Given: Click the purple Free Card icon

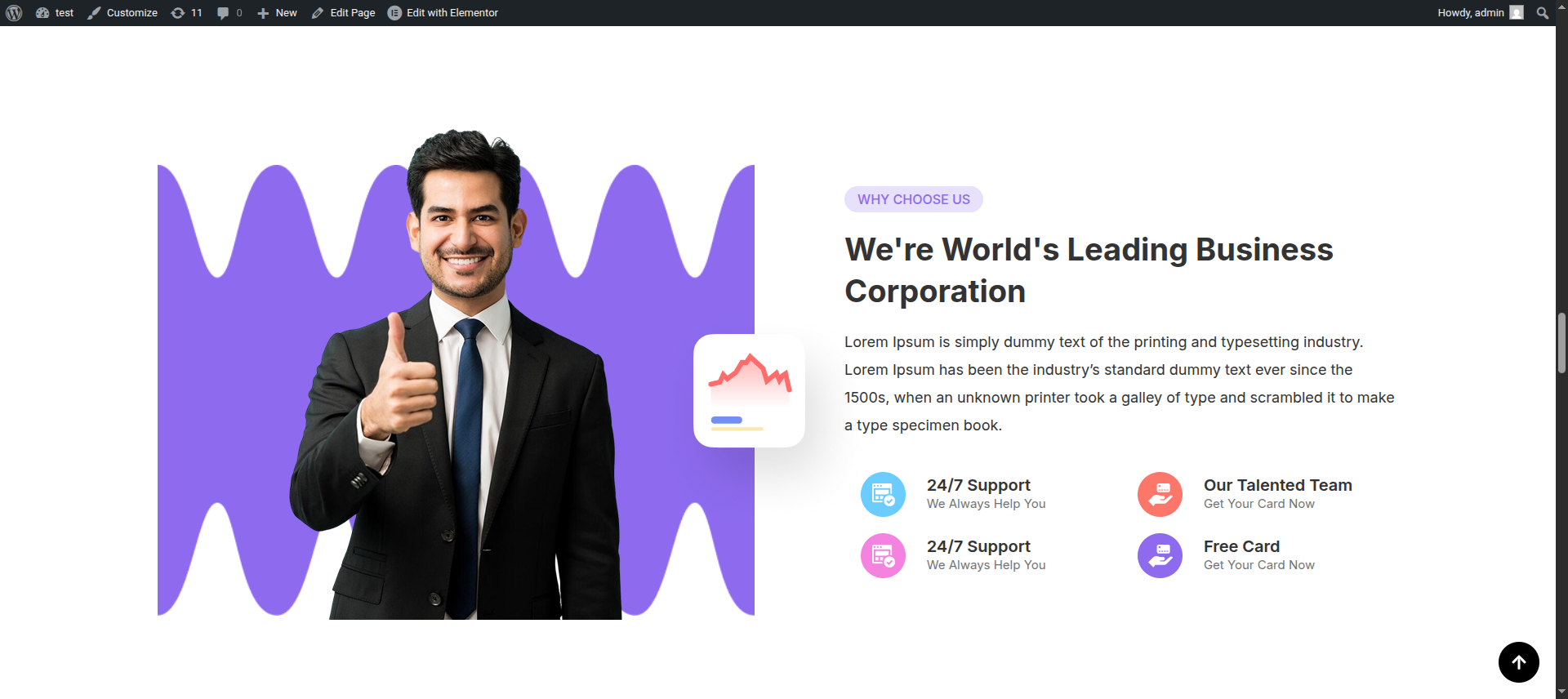Looking at the screenshot, I should (x=1160, y=555).
